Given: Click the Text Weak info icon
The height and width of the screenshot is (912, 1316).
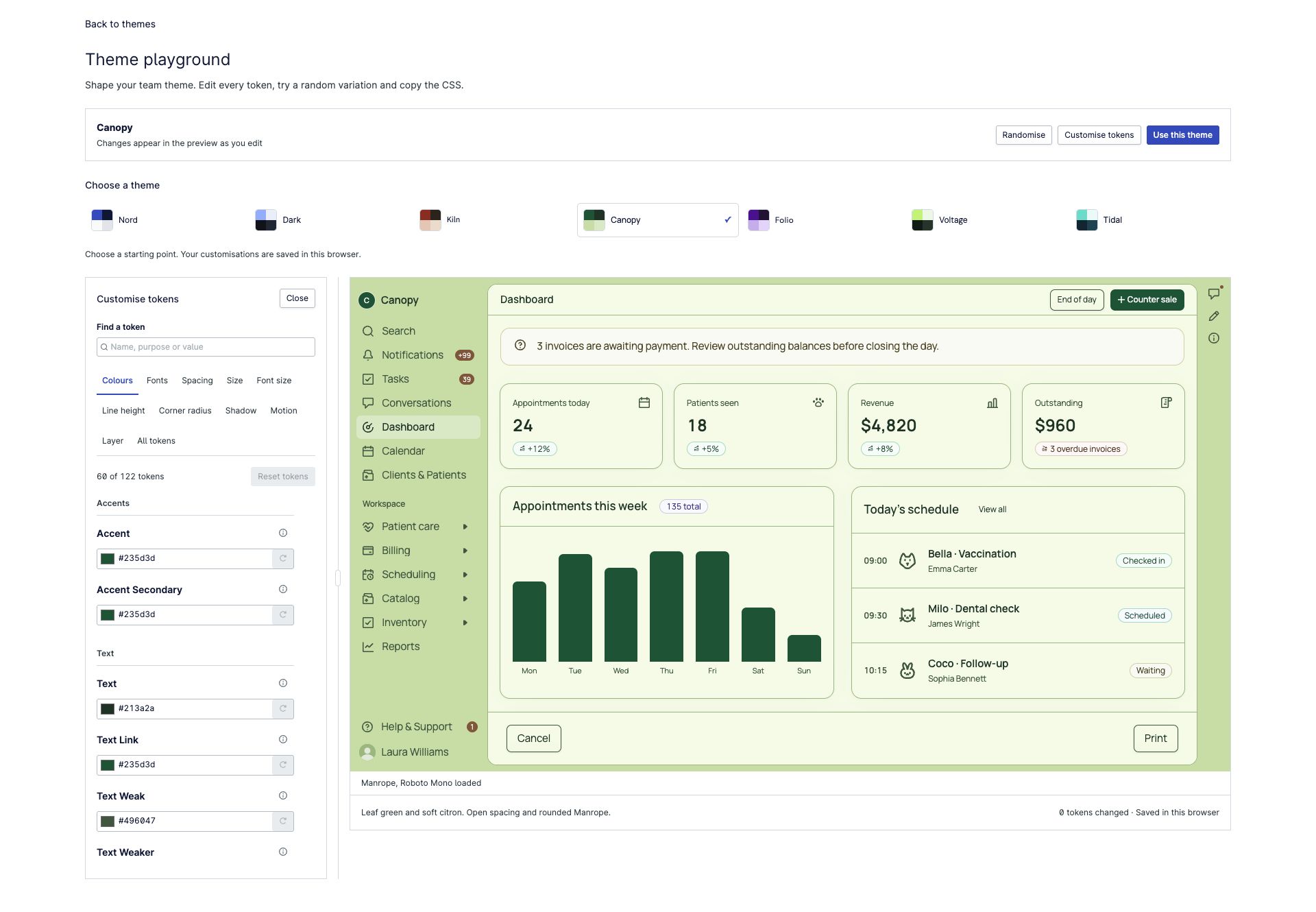Looking at the screenshot, I should tap(283, 795).
